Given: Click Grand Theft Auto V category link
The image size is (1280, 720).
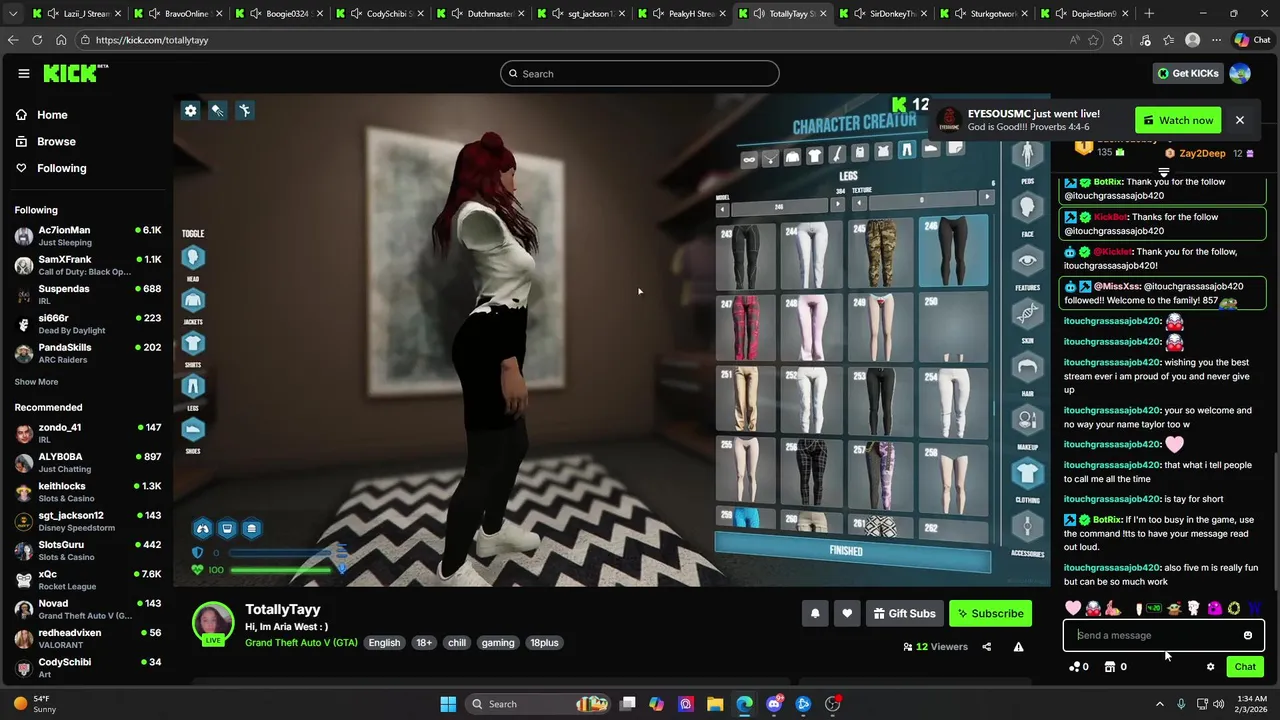Looking at the screenshot, I should coord(301,643).
